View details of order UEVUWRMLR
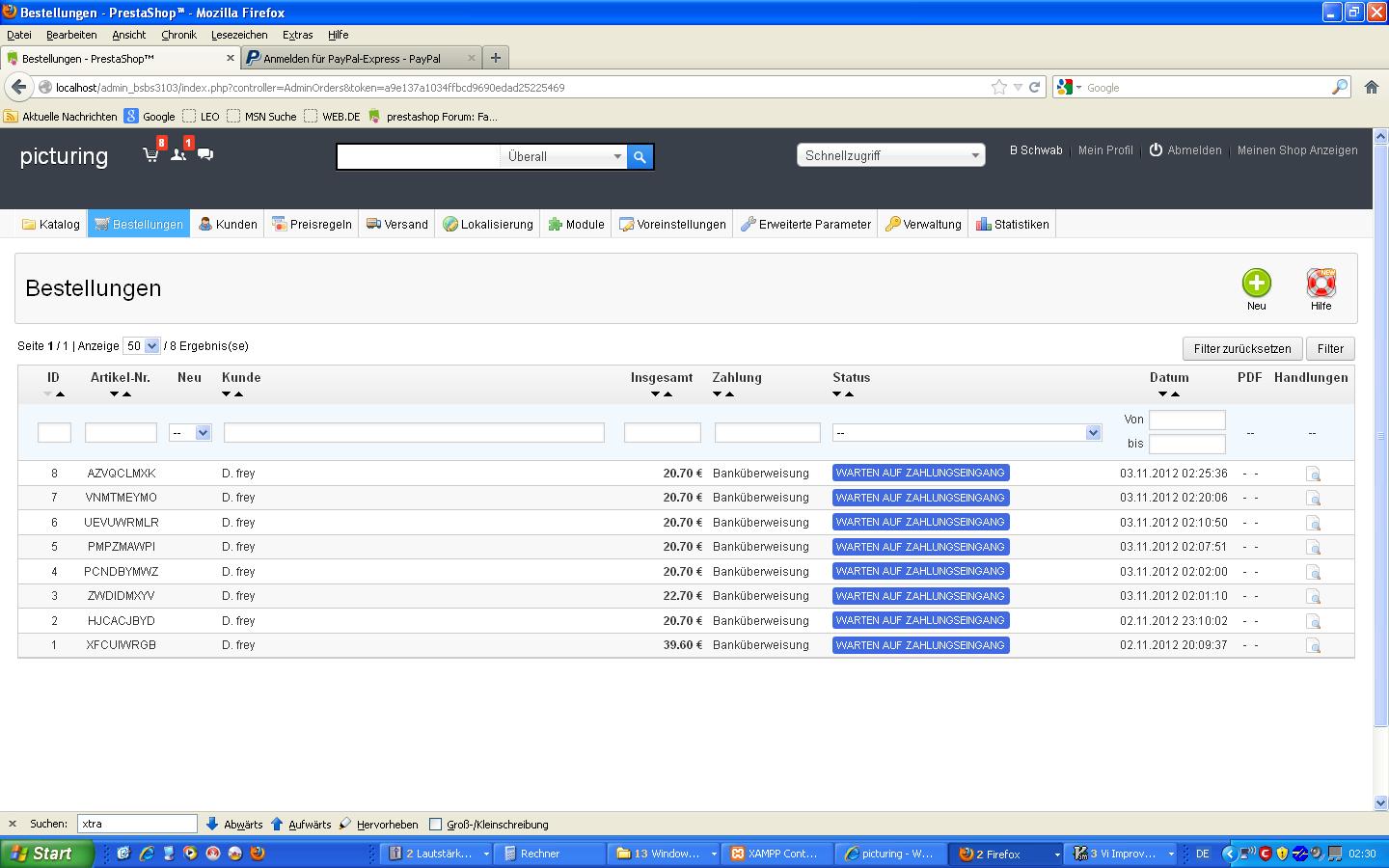 coord(1313,523)
